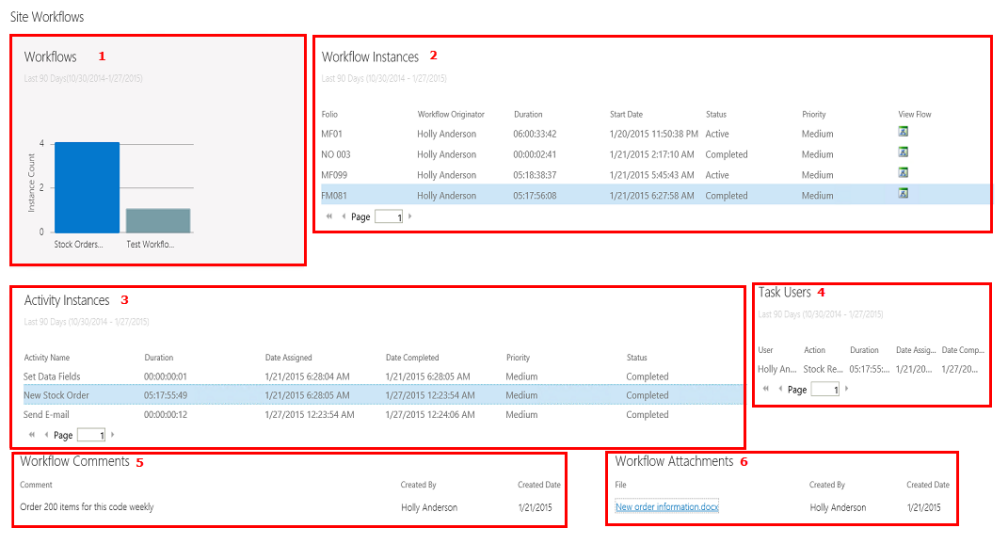
Task: Click the Holly An... task user entry
Action: tap(777, 369)
